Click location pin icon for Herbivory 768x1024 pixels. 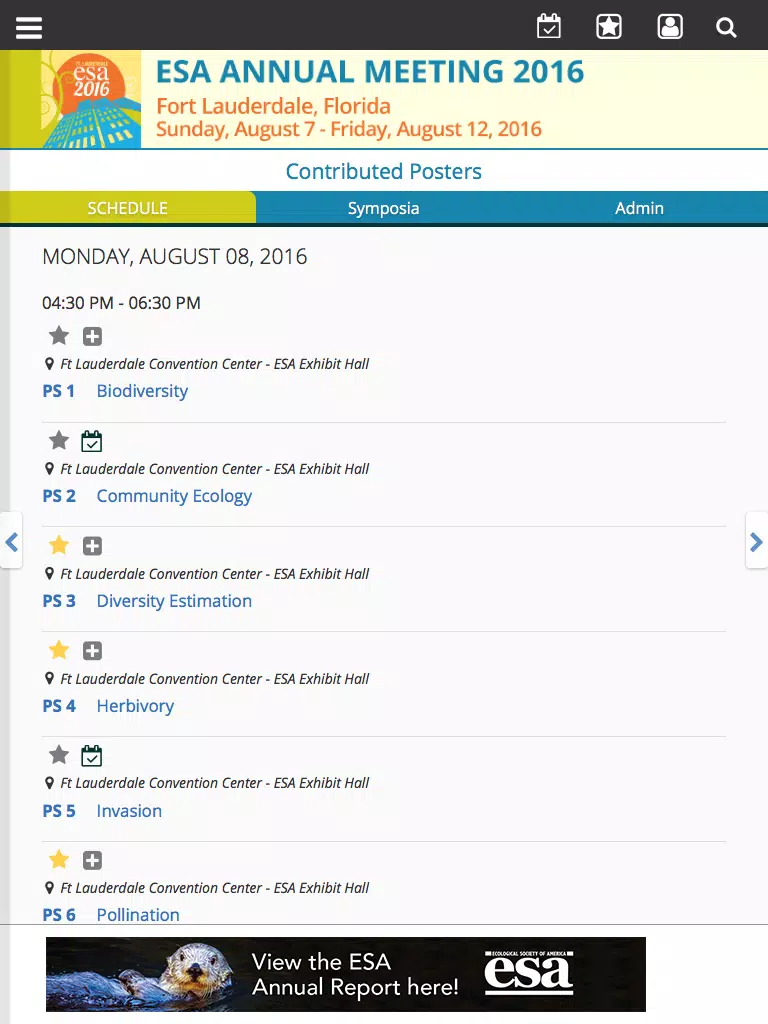click(49, 679)
